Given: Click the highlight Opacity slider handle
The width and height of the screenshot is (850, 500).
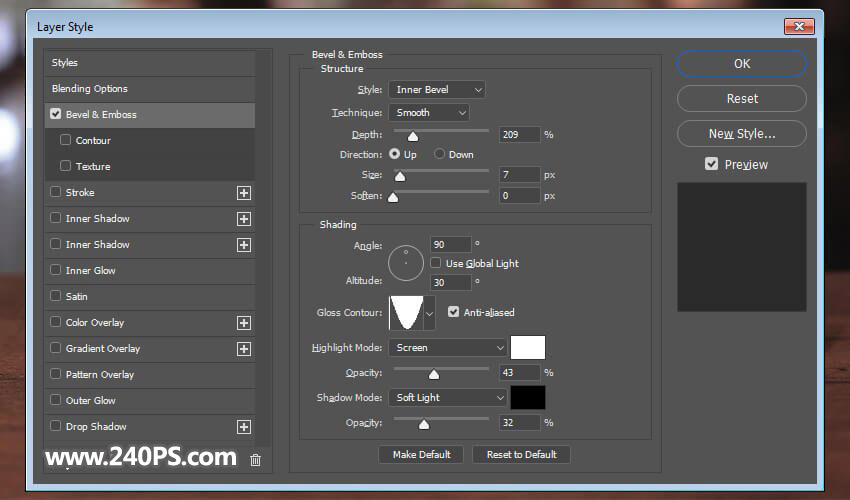Looking at the screenshot, I should click(433, 374).
